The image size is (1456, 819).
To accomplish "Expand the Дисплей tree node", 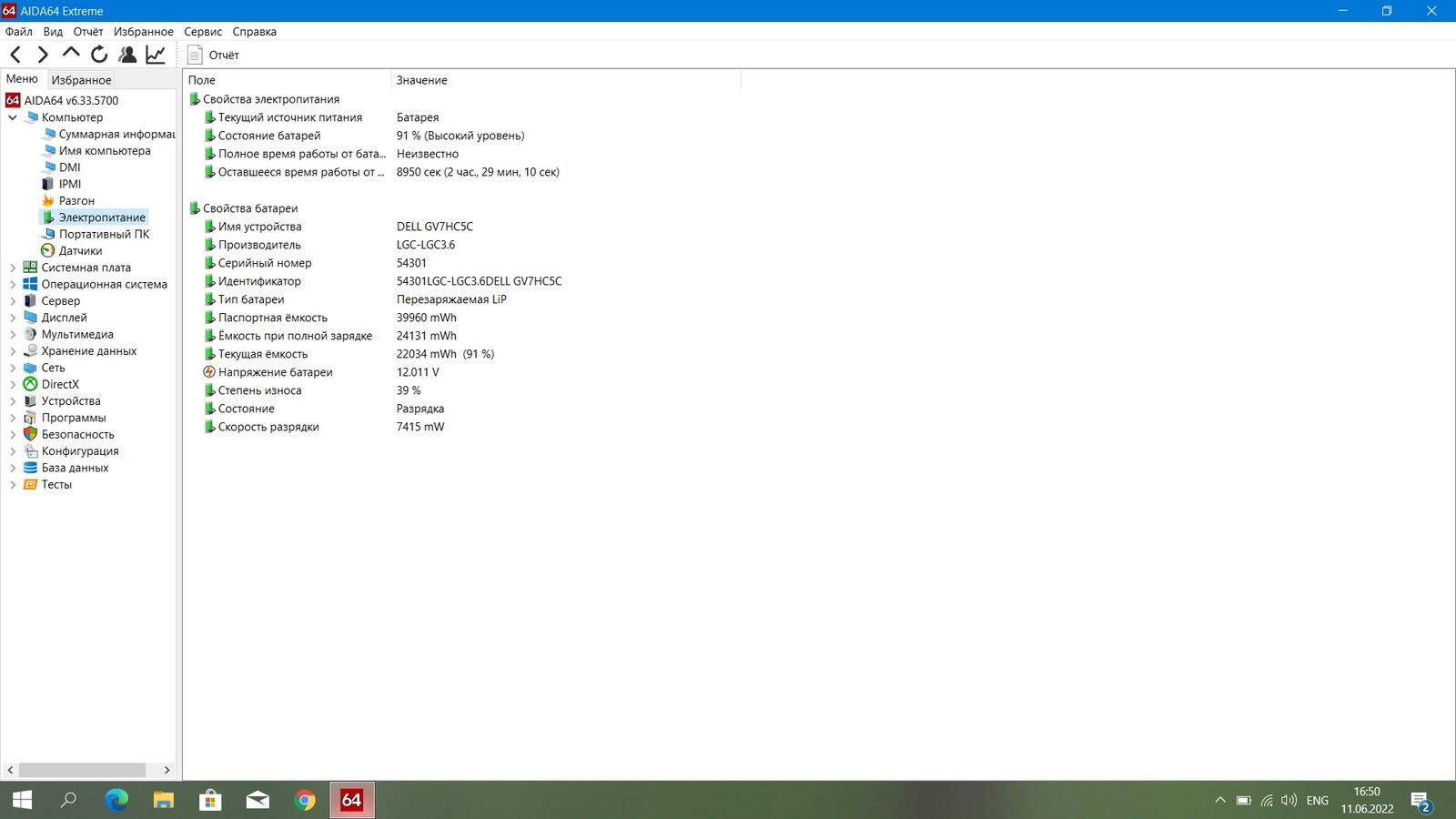I will click(13, 318).
